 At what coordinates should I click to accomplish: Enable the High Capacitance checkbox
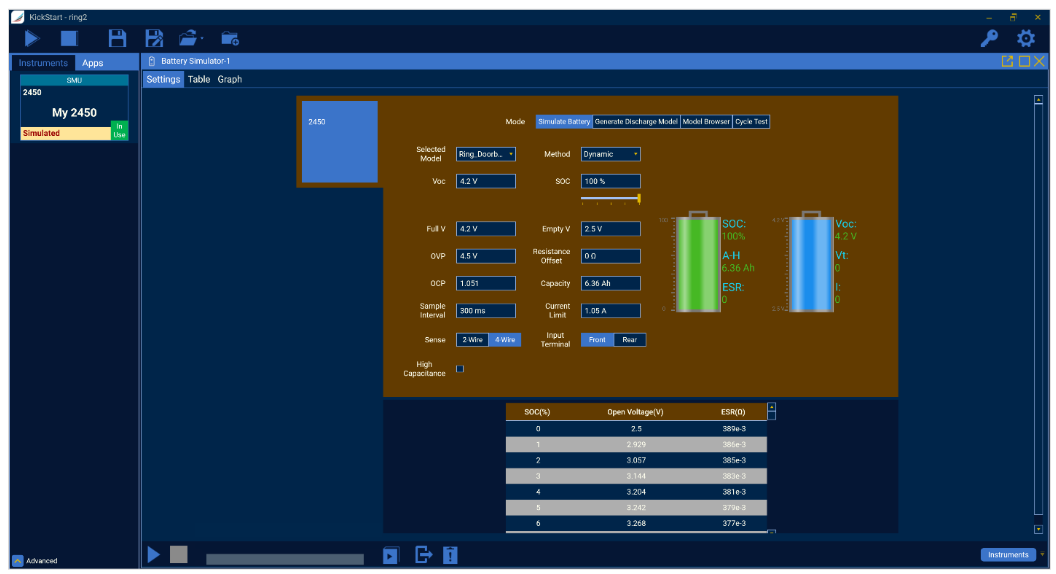[x=460, y=369]
